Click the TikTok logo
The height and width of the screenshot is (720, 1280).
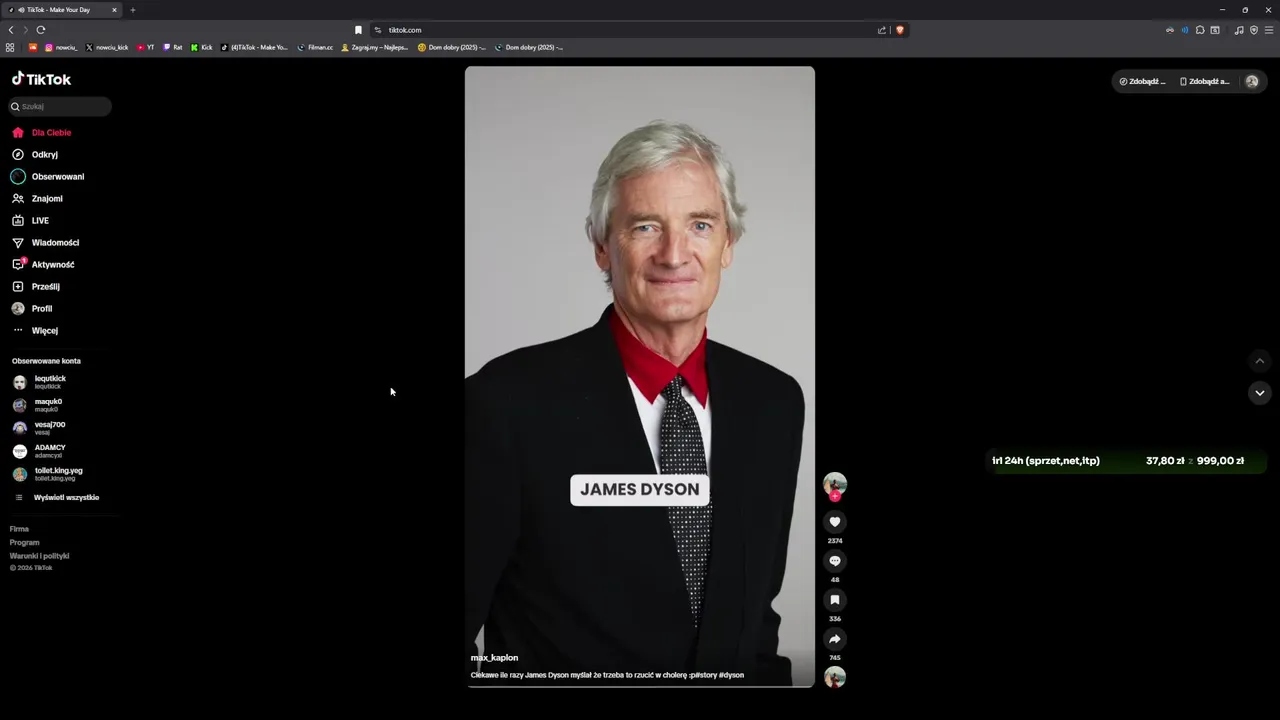click(x=41, y=79)
